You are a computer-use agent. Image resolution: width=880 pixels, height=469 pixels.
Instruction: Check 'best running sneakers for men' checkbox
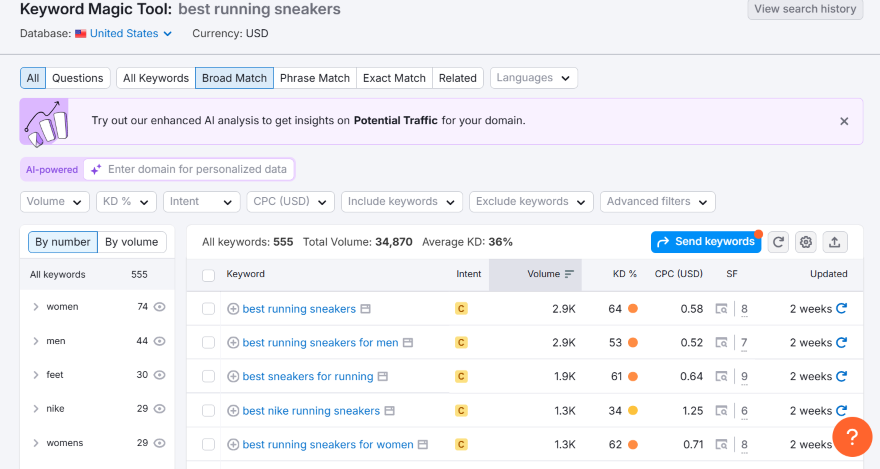(x=208, y=343)
